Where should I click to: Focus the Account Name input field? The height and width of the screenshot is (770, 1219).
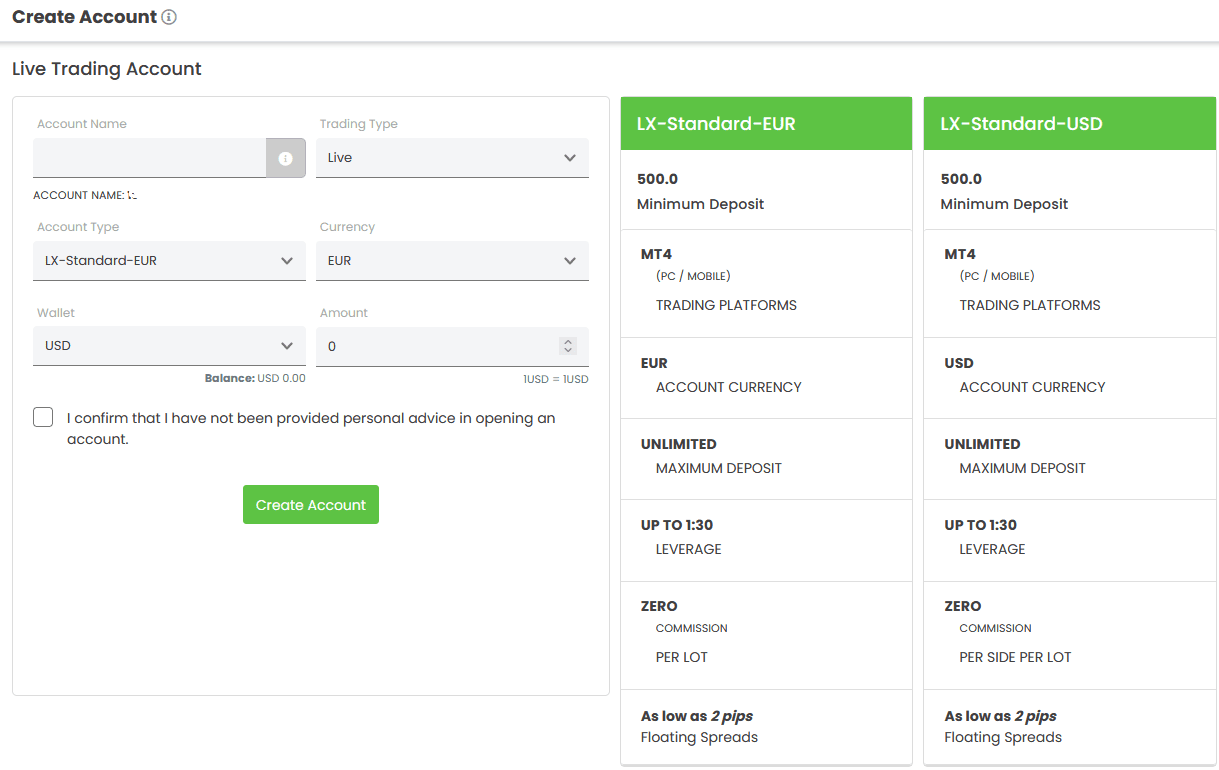pyautogui.click(x=150, y=158)
